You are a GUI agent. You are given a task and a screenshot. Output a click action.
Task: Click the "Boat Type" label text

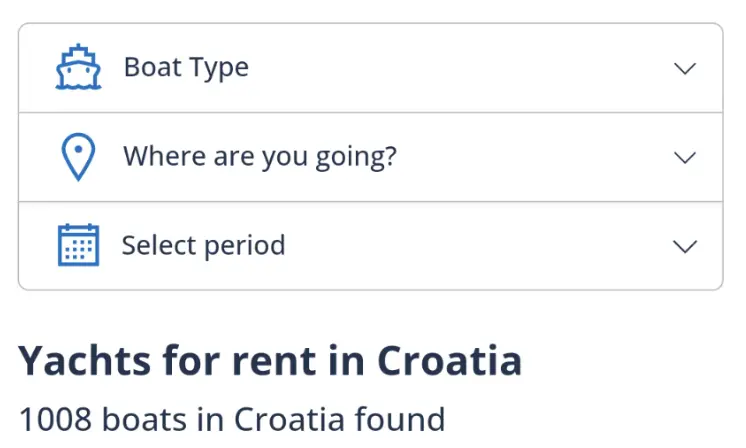click(186, 68)
